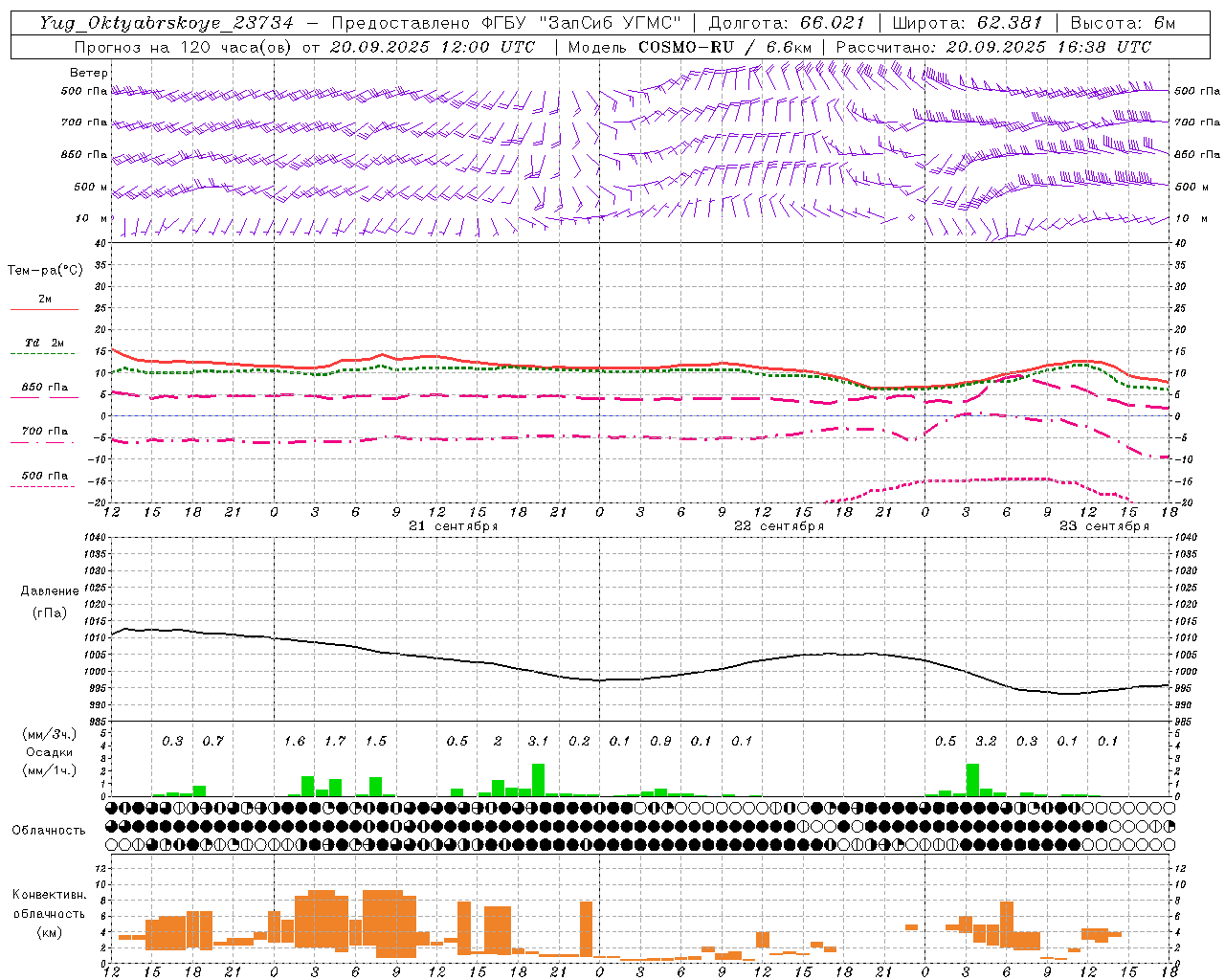Viewport: 1225px width, 980px height.
Task: Click the Ветер section label
Action: coord(89,73)
